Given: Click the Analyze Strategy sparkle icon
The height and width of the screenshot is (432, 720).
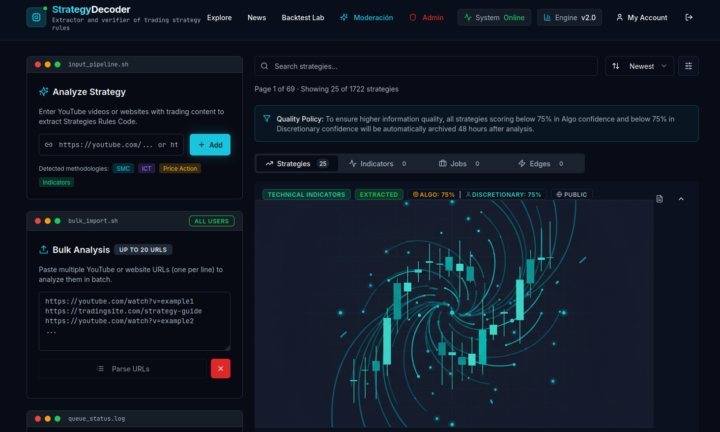Looking at the screenshot, I should [x=44, y=92].
